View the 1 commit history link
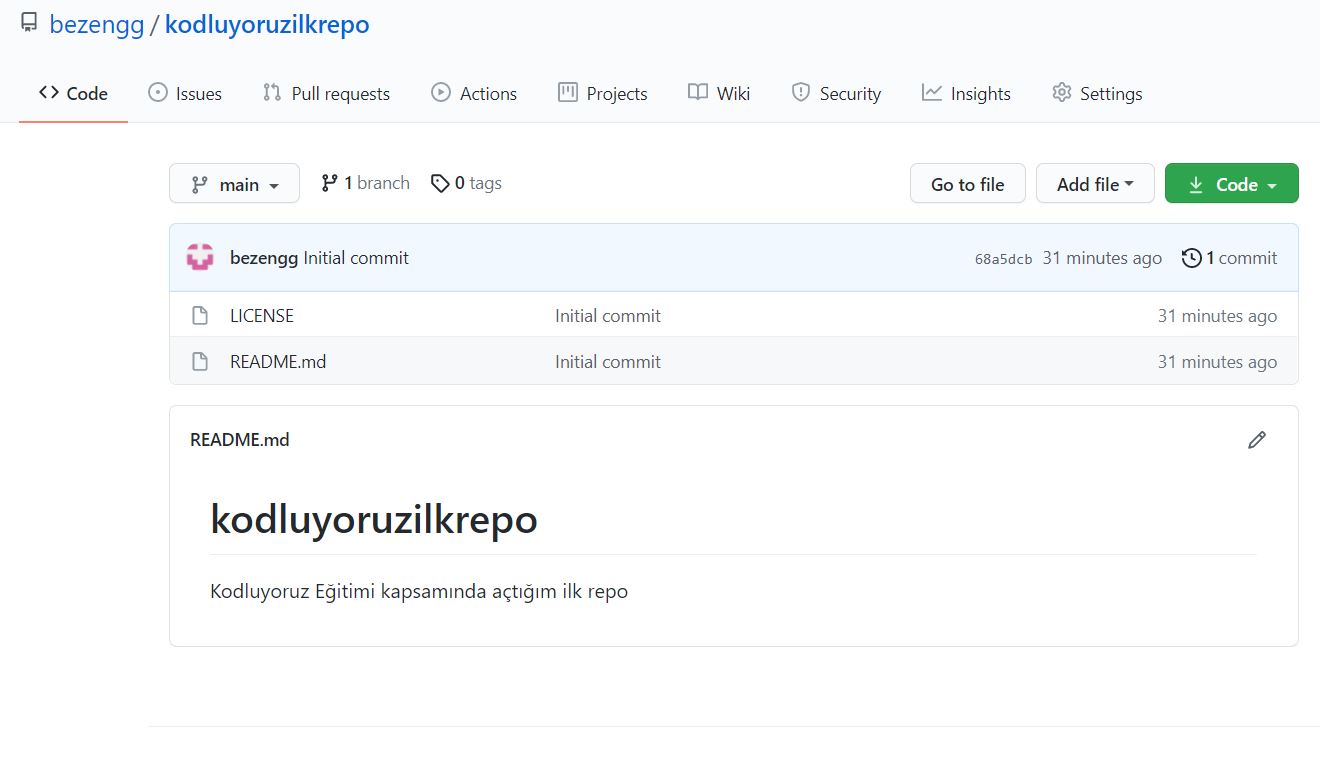 coord(1229,258)
